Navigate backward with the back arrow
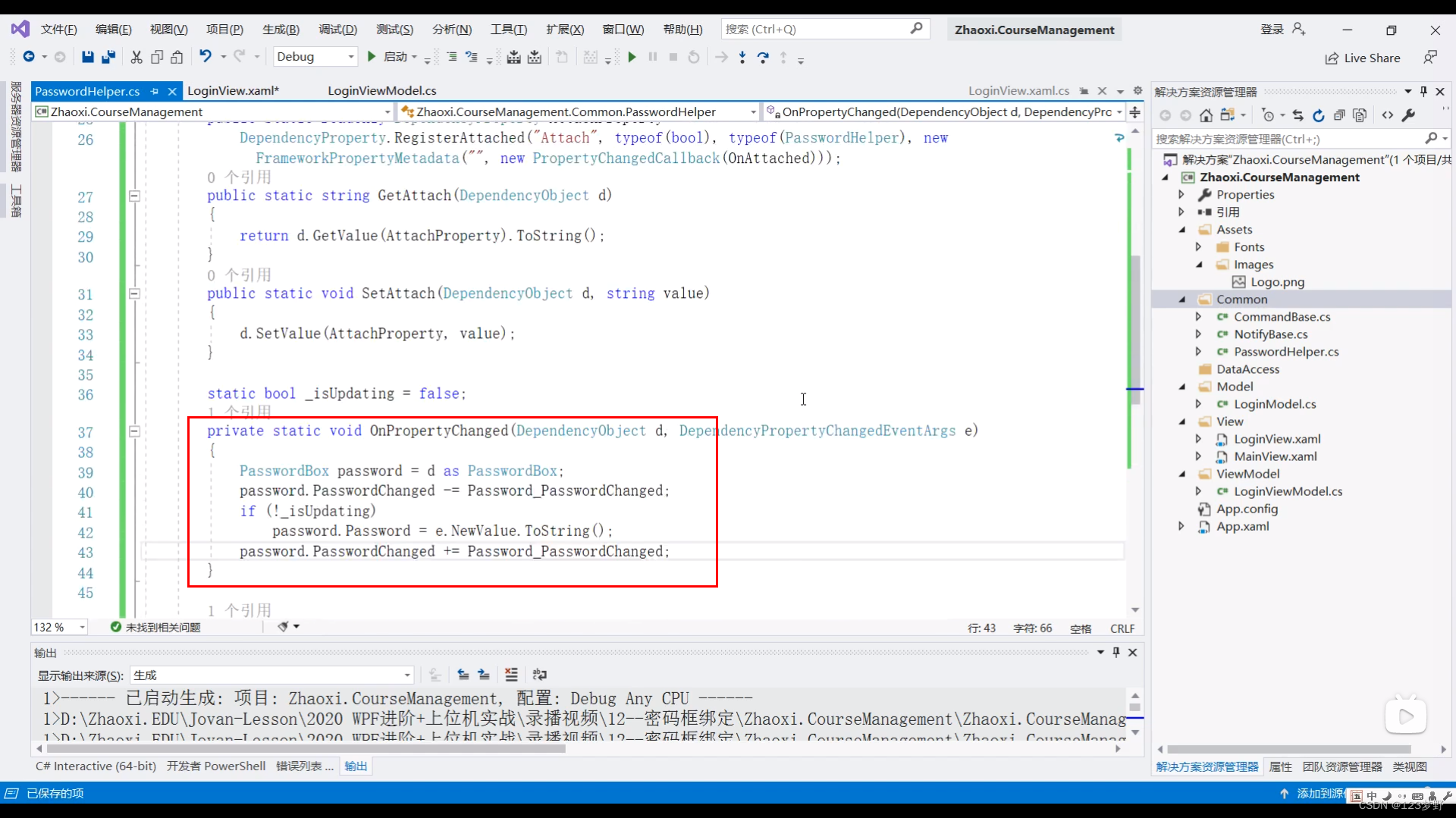 pos(29,57)
